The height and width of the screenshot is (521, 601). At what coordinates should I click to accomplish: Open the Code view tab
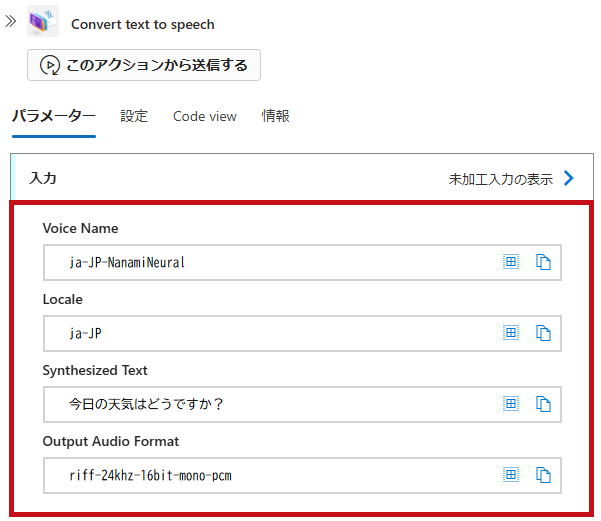point(205,116)
